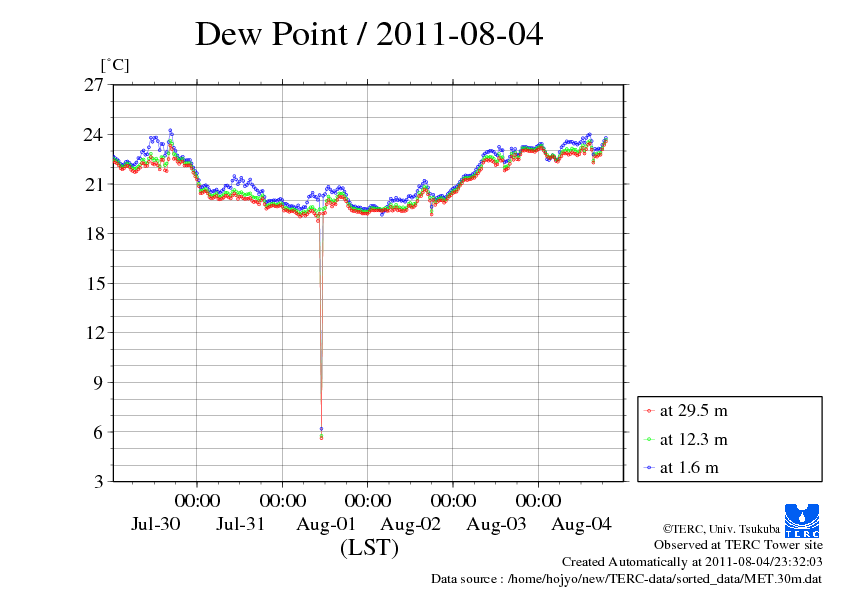Viewport: 842px width, 595px height.
Task: Click the 'Aug-02' date label
Action: (x=411, y=524)
